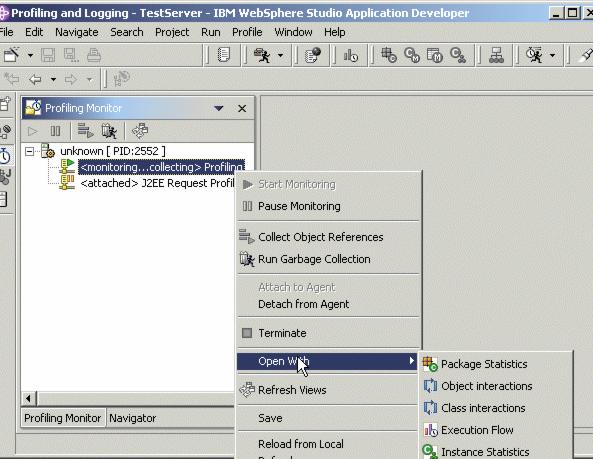Click Run Garbage Collection toolbar icon
The width and height of the screenshot is (593, 459).
(109, 131)
